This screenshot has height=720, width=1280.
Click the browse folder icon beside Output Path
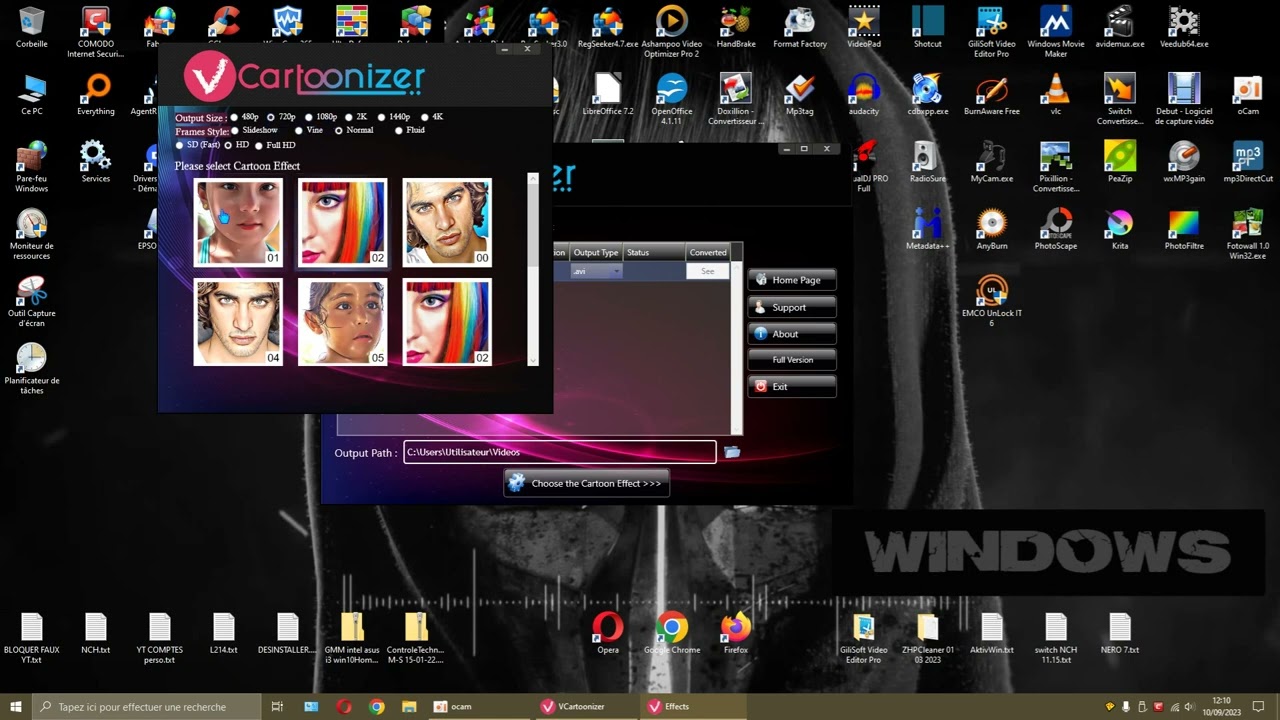pos(732,452)
